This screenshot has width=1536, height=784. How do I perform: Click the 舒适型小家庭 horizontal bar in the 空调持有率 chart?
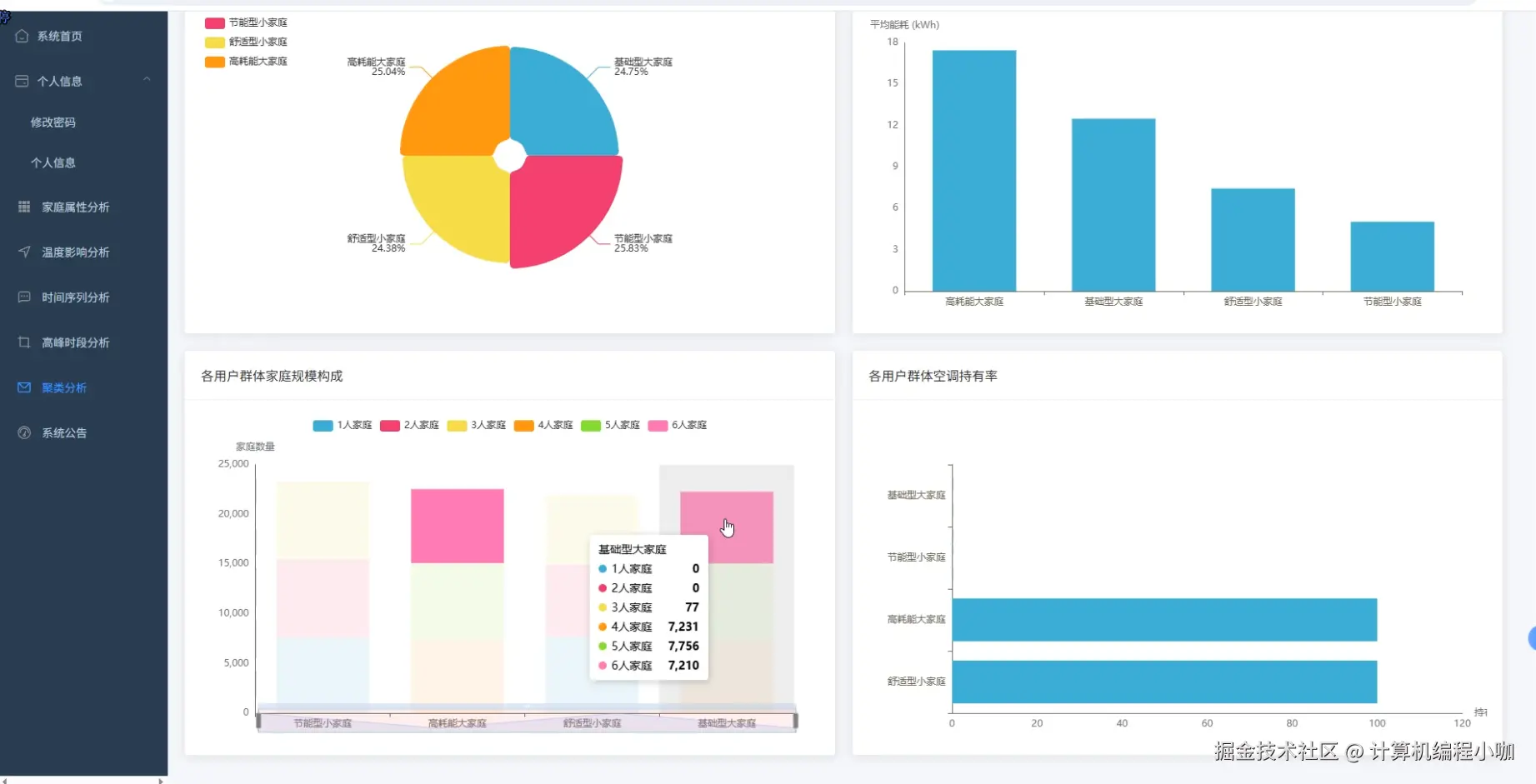1164,682
